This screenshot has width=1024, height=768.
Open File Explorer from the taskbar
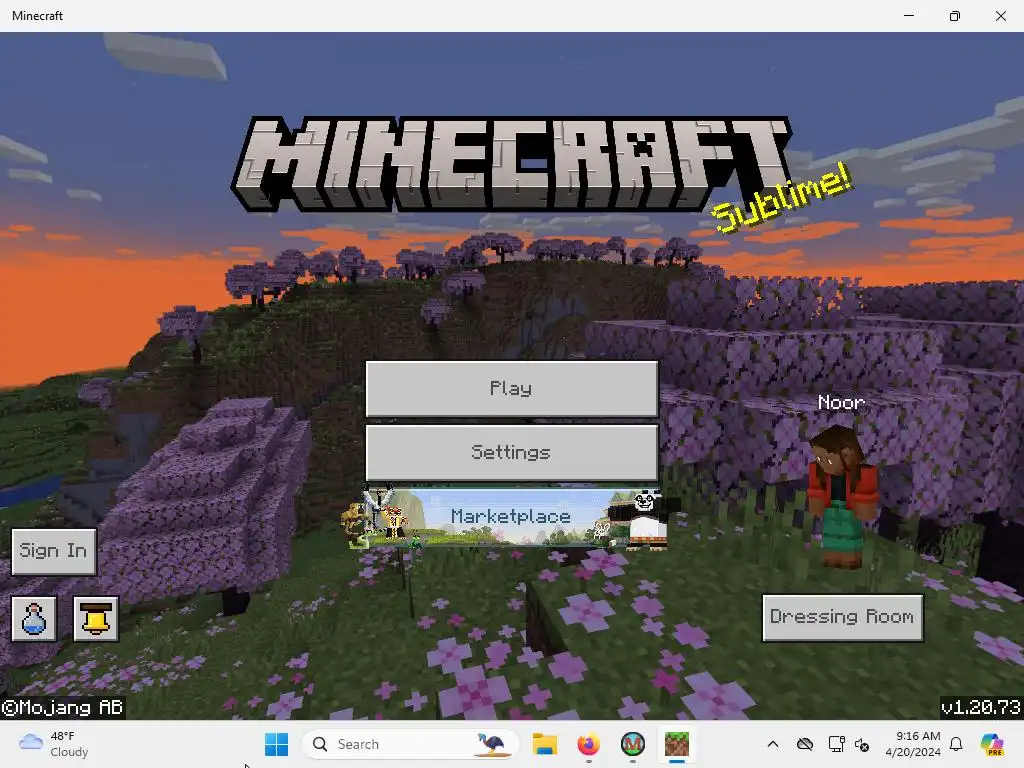[545, 744]
